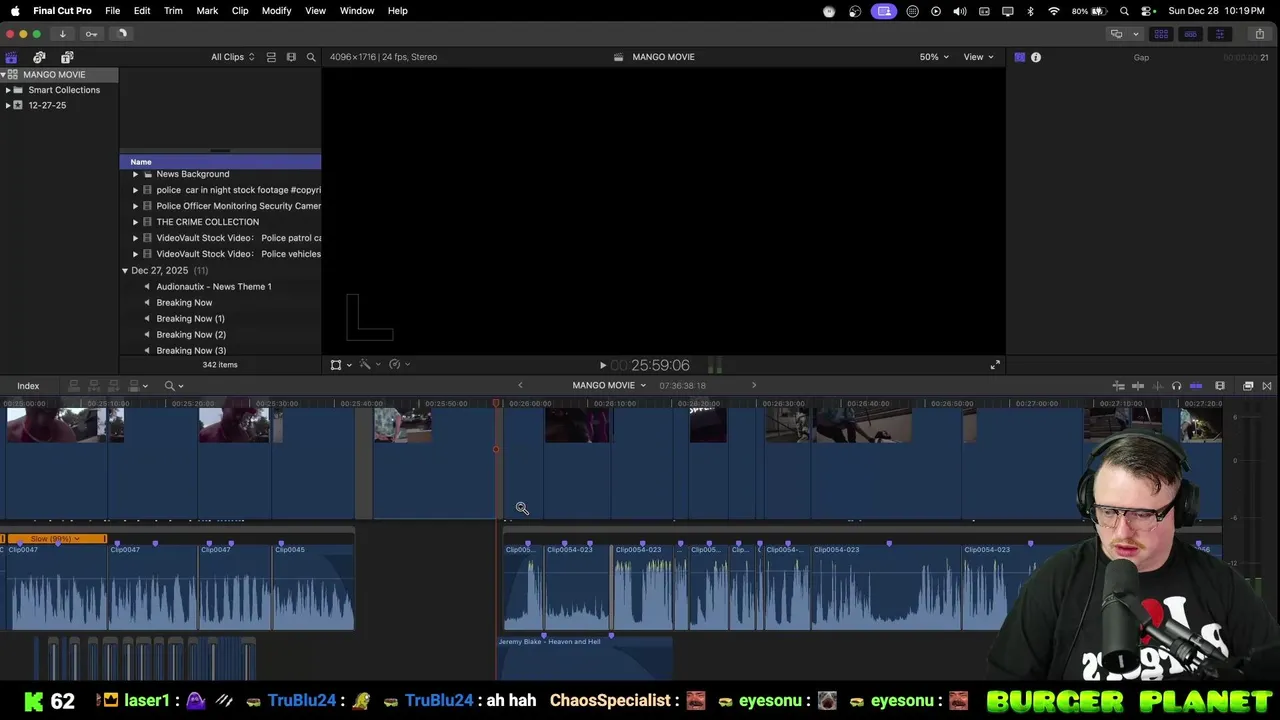Viewport: 1280px width, 720px height.
Task: Show the Libraries sidebar clapperboard icon
Action: click(11, 57)
